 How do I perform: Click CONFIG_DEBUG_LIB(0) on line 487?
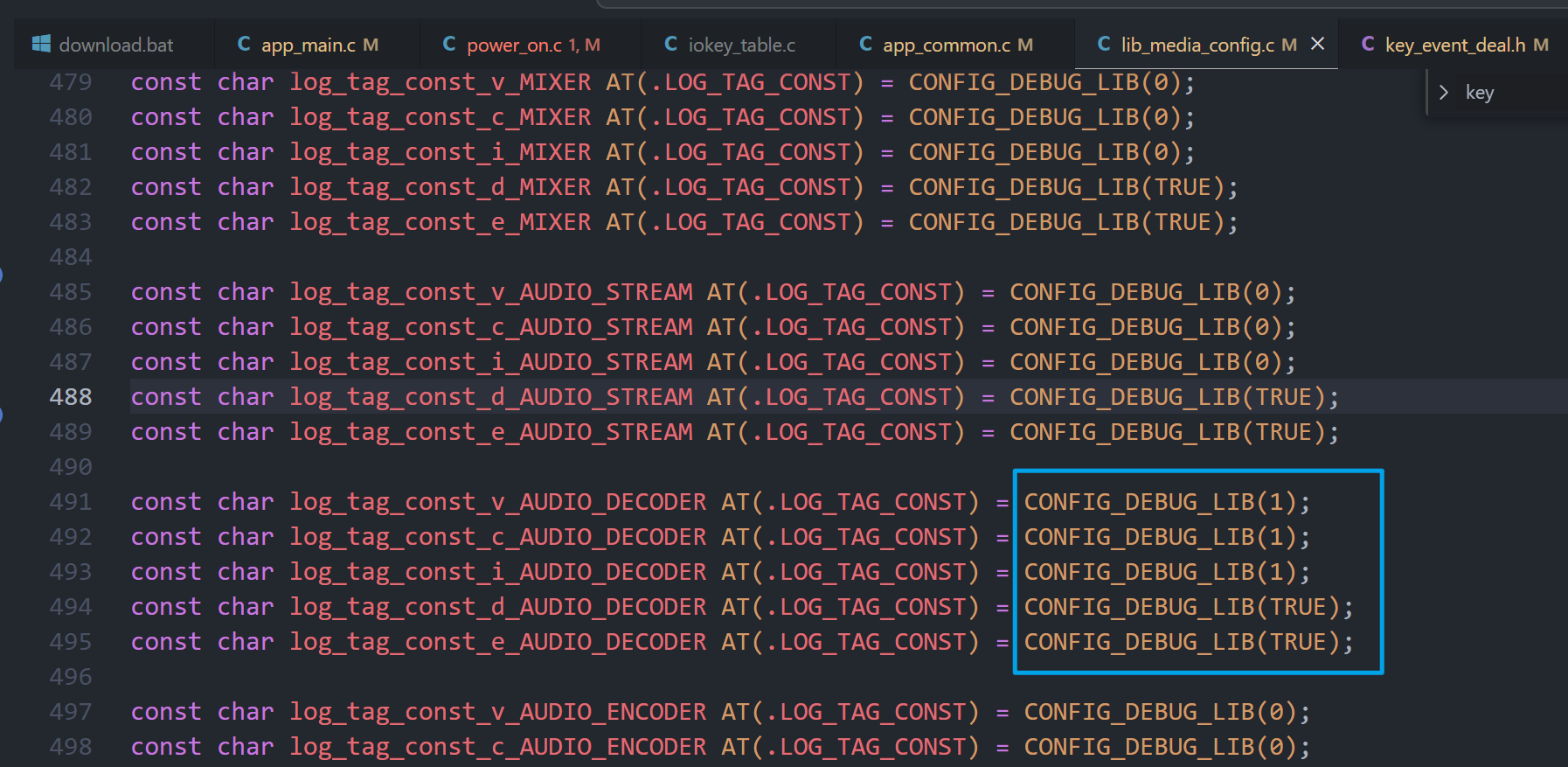pos(1146,362)
